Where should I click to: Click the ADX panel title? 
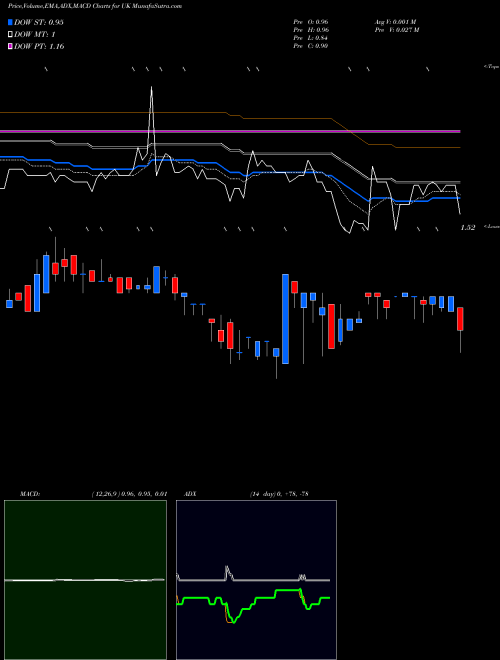[x=190, y=494]
